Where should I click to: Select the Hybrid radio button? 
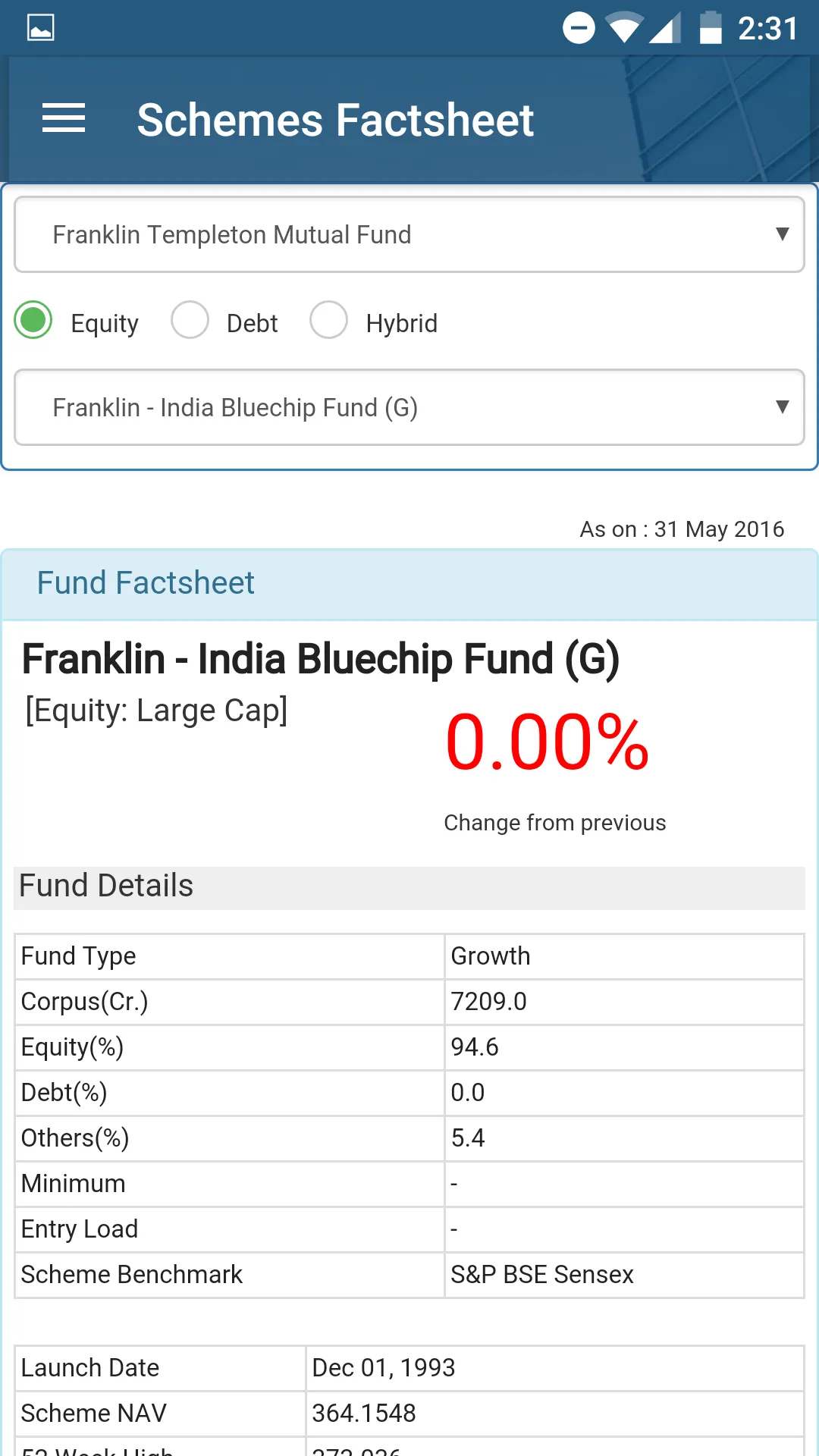click(328, 320)
